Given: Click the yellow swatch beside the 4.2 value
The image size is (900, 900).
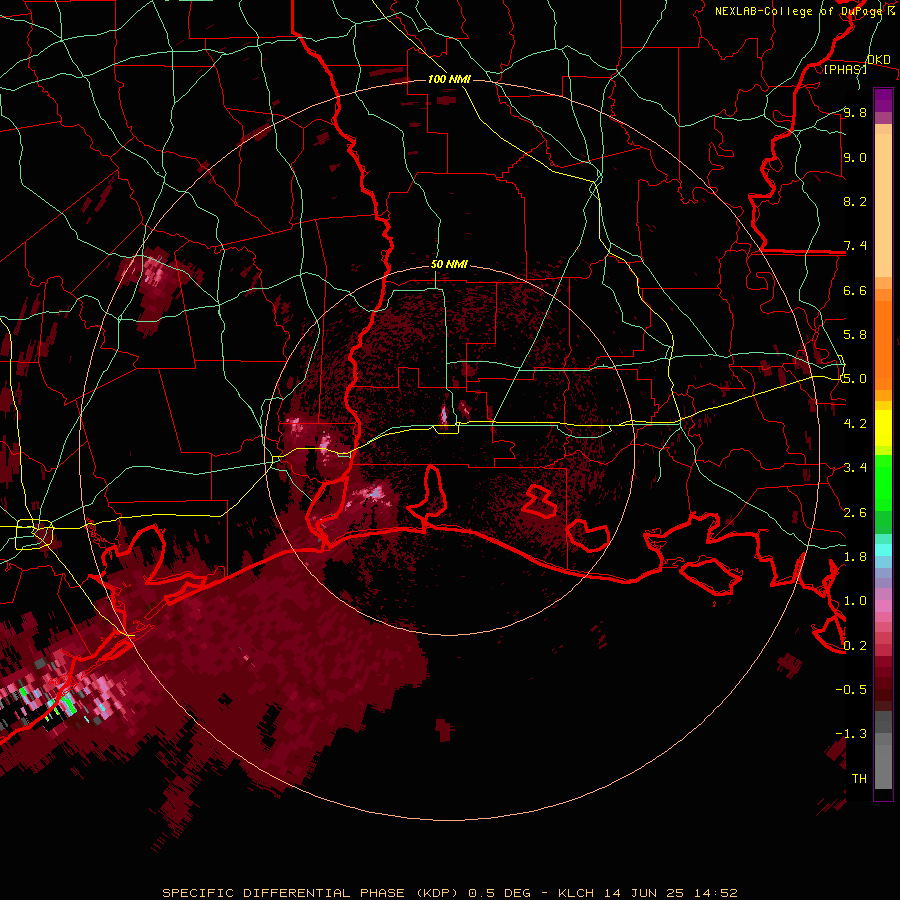Looking at the screenshot, I should pos(883,428).
